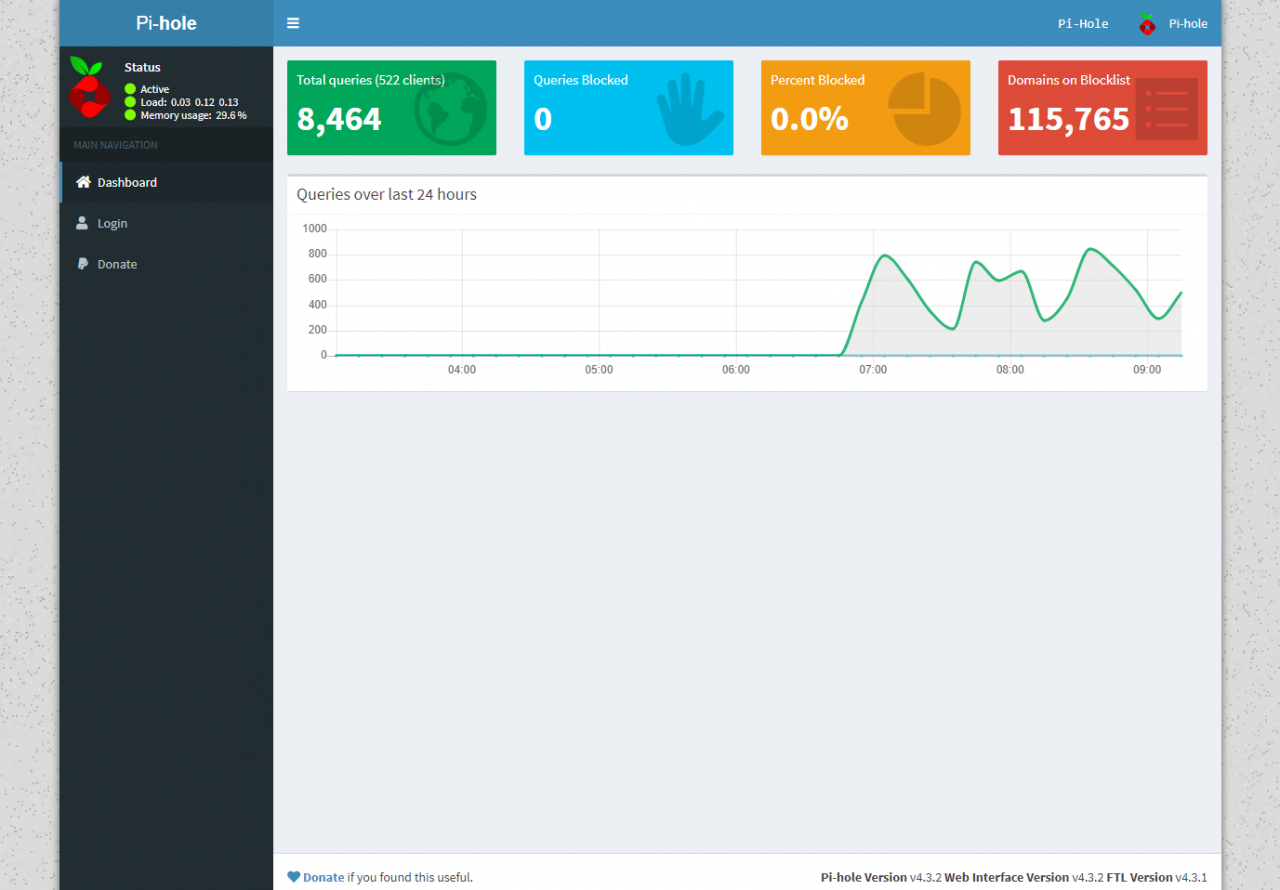Click the pie chart icon on Percent Blocked card
This screenshot has width=1280, height=890.
pos(924,109)
